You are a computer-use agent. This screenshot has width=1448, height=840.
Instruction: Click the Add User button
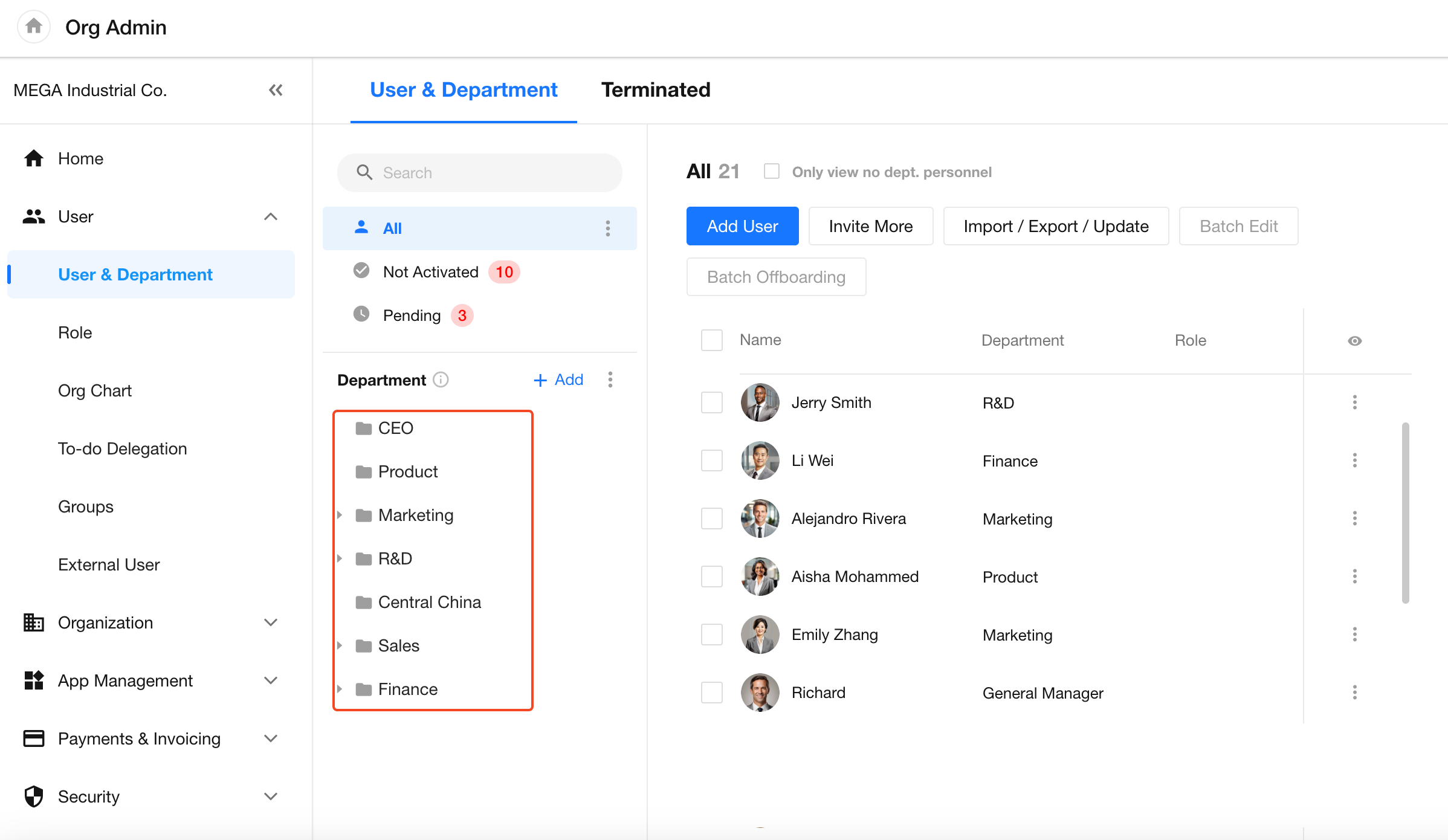tap(742, 226)
